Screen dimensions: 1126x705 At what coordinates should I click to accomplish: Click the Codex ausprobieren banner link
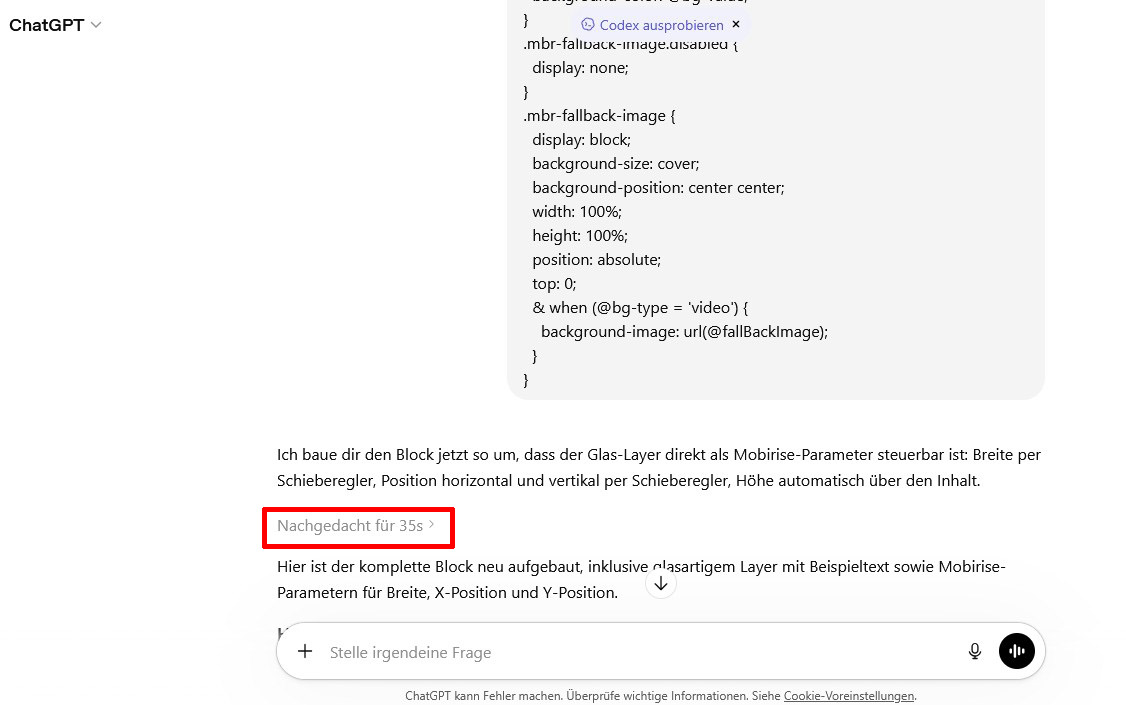coord(661,25)
